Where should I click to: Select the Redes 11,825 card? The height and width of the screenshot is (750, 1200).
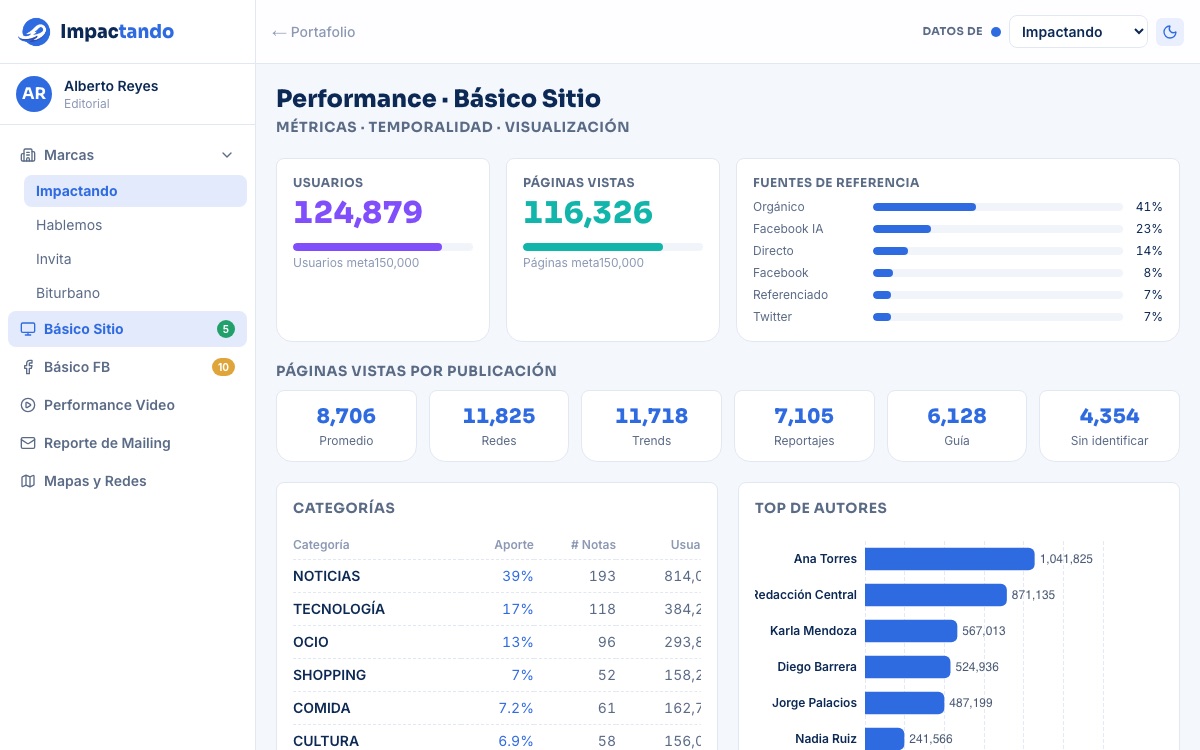499,426
